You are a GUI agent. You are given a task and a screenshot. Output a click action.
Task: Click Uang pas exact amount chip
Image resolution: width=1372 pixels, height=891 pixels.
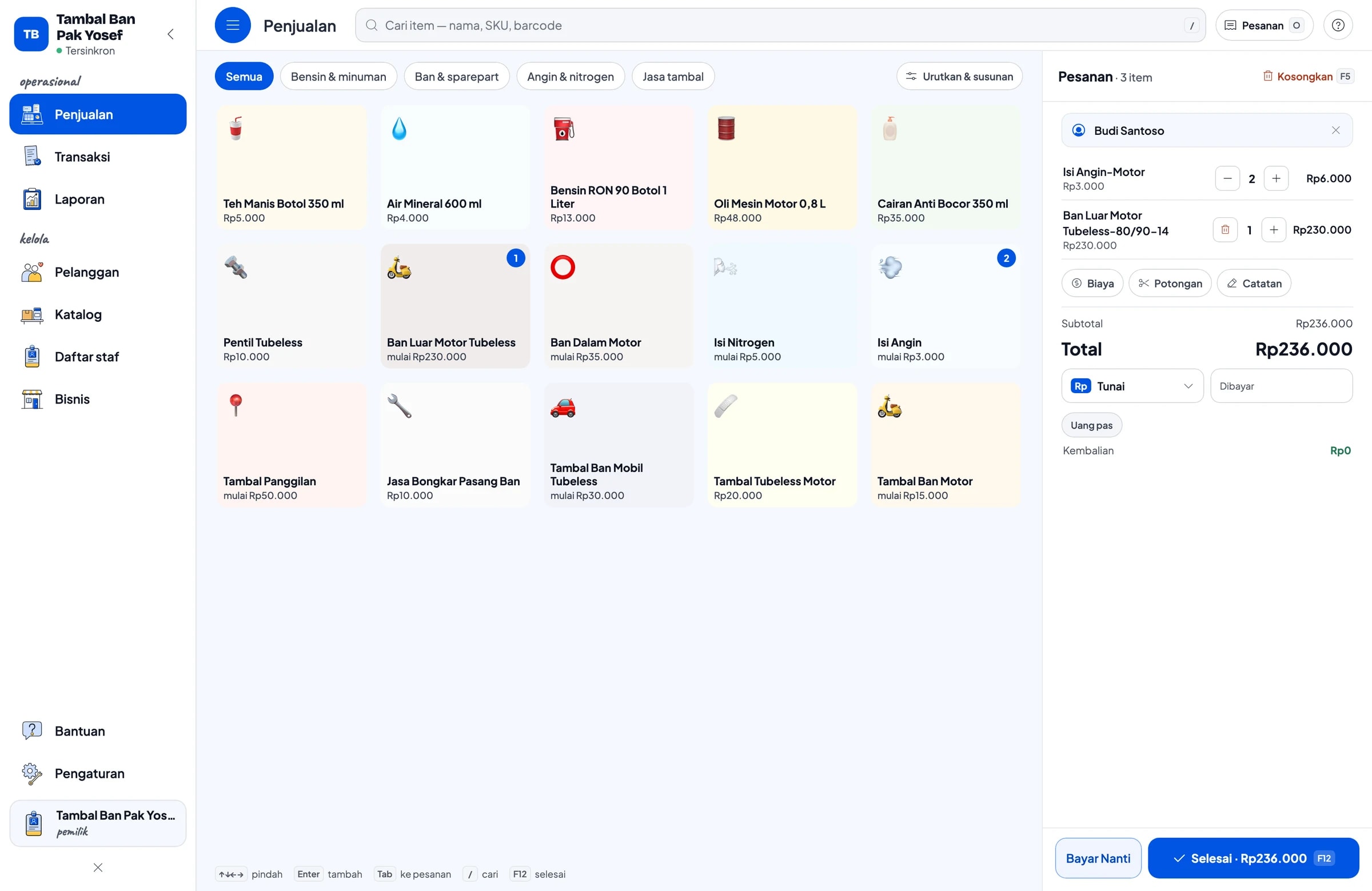coord(1091,425)
